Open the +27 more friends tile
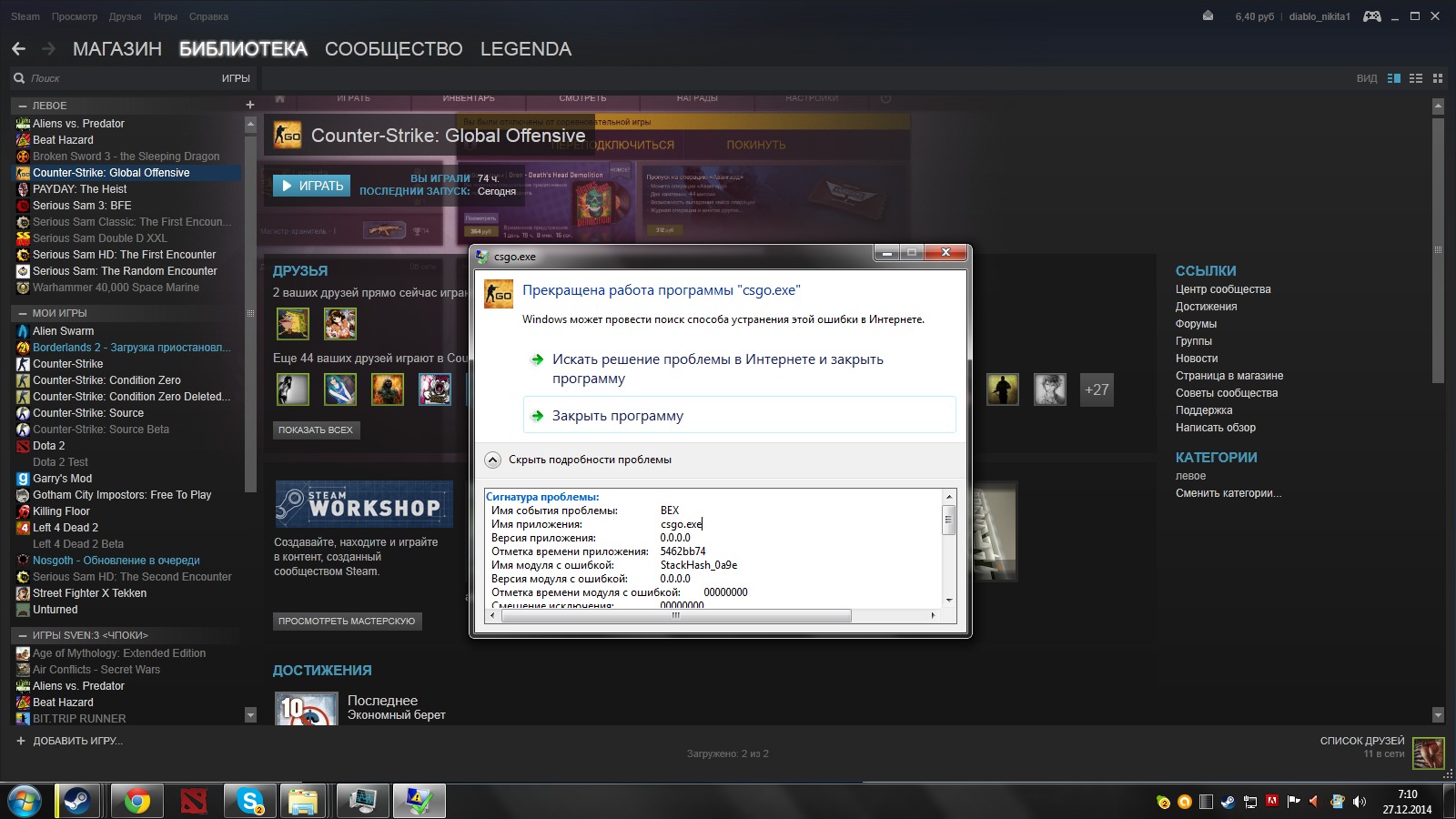Image resolution: width=1456 pixels, height=819 pixels. [1097, 389]
